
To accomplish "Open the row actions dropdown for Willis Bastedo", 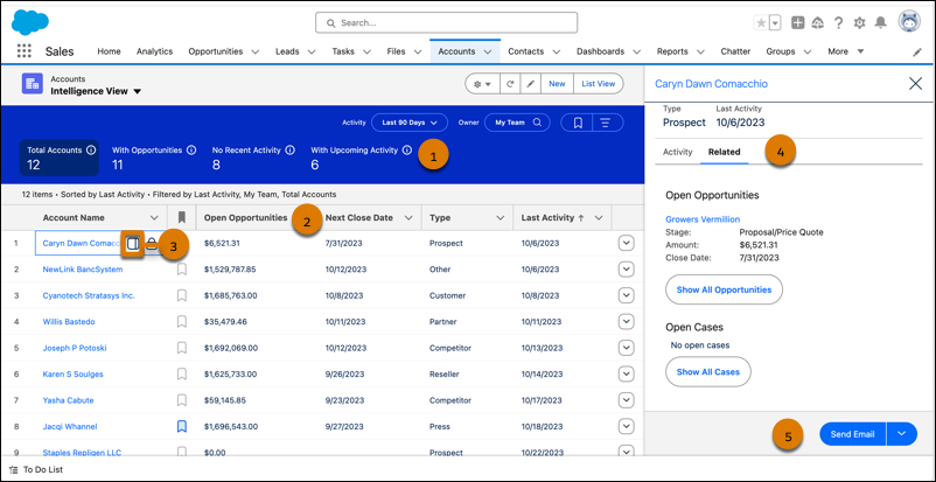I will click(x=627, y=321).
